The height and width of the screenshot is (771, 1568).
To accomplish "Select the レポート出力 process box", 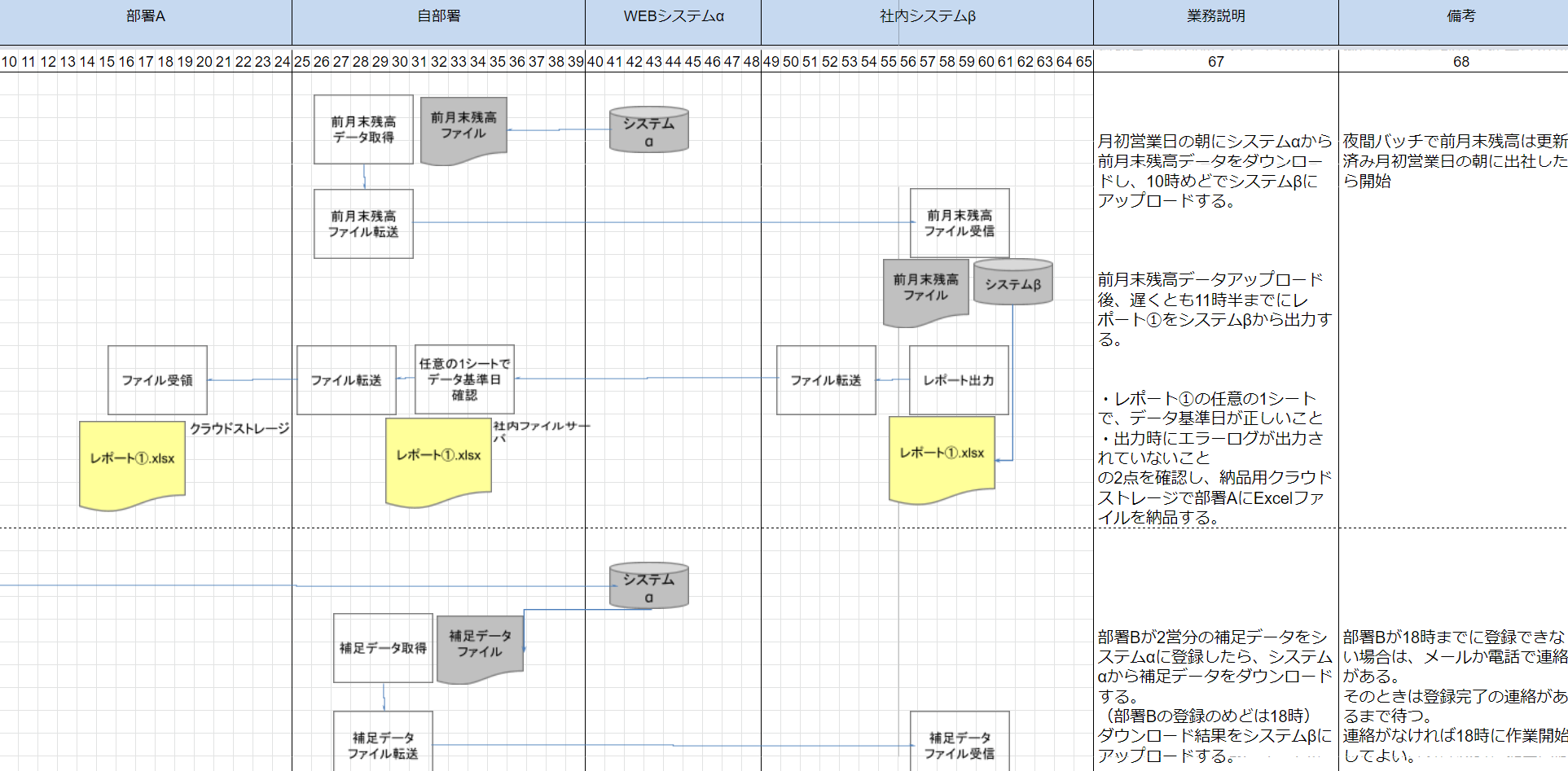I will click(958, 380).
